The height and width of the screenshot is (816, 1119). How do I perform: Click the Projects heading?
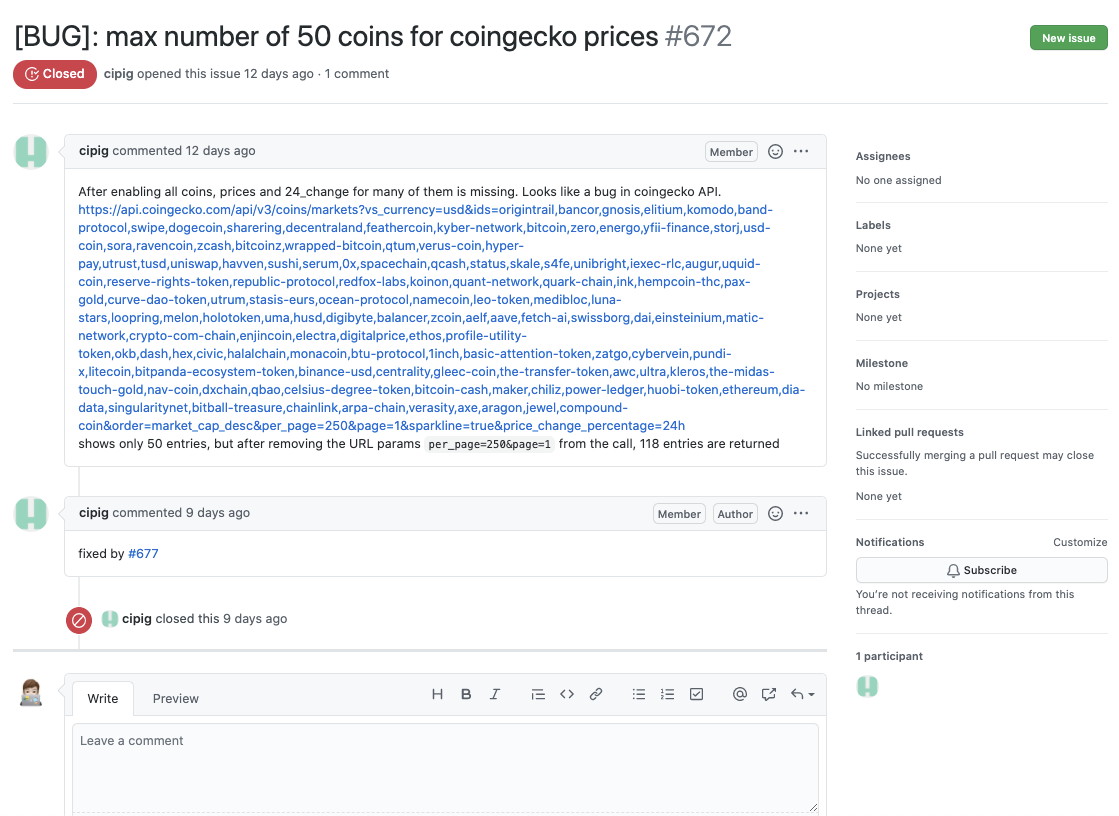pos(877,294)
